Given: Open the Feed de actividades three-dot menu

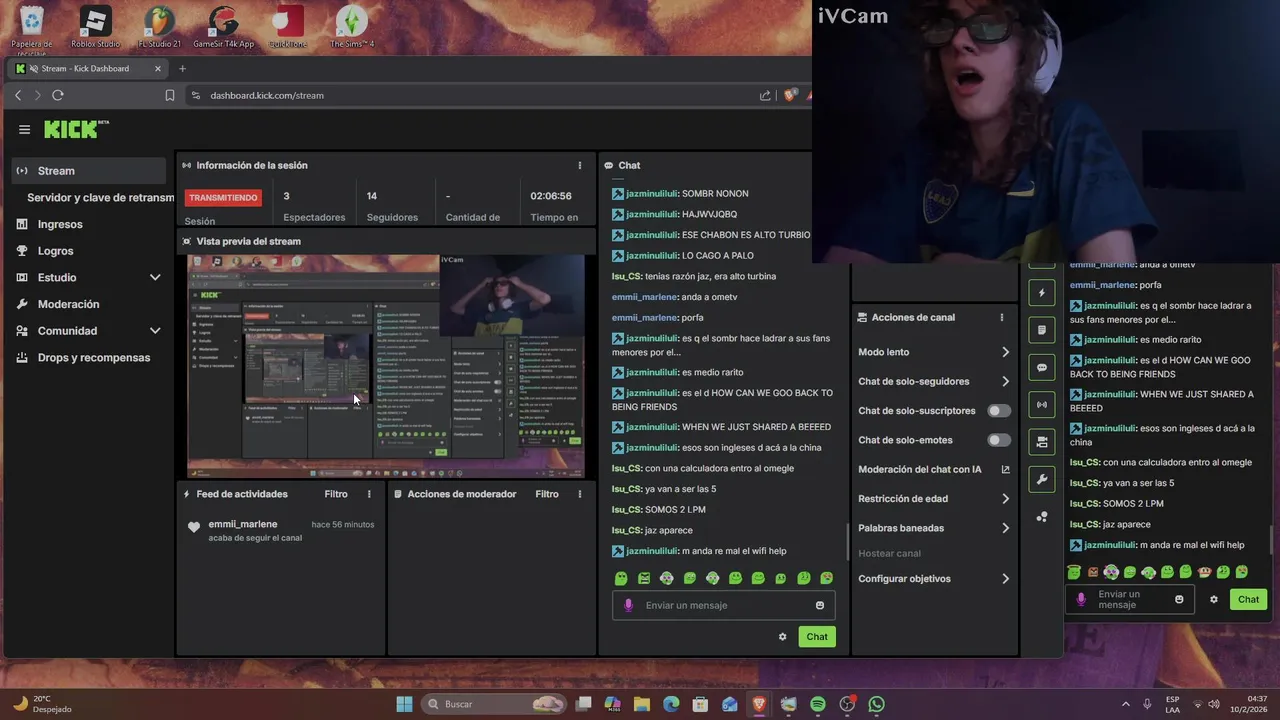Looking at the screenshot, I should (x=369, y=494).
